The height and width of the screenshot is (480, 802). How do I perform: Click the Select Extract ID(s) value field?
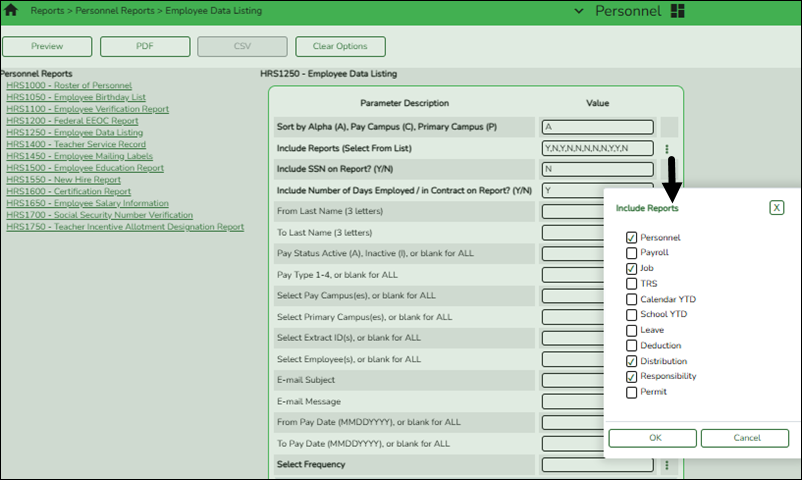click(x=573, y=338)
